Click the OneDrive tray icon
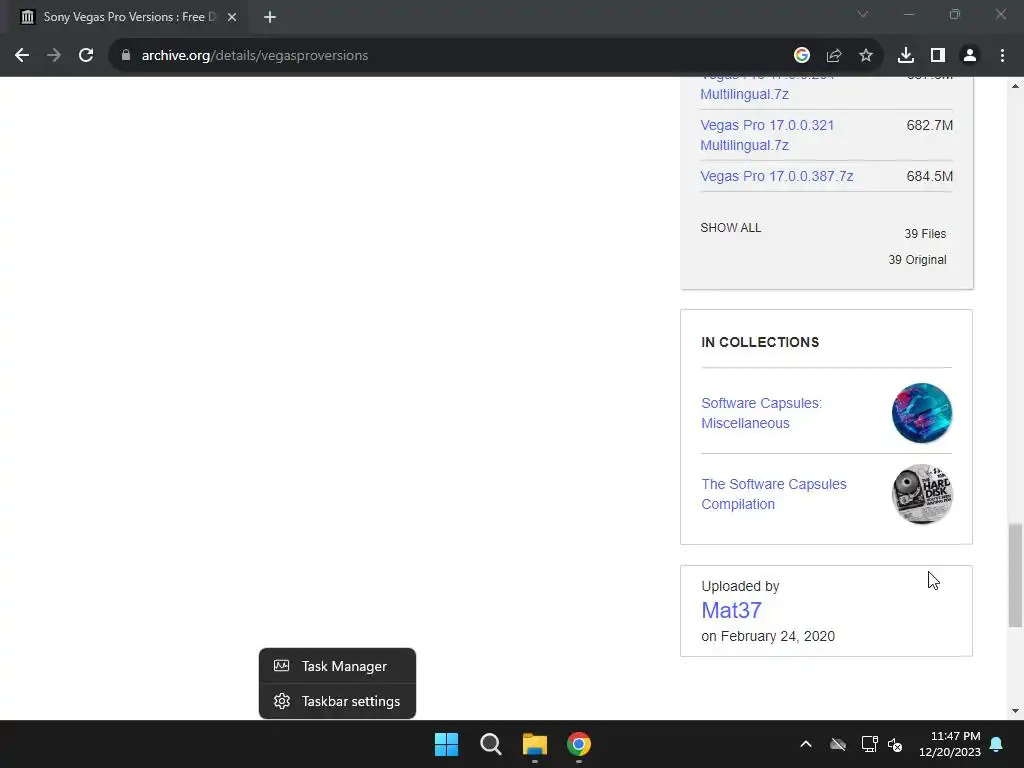 click(x=838, y=744)
